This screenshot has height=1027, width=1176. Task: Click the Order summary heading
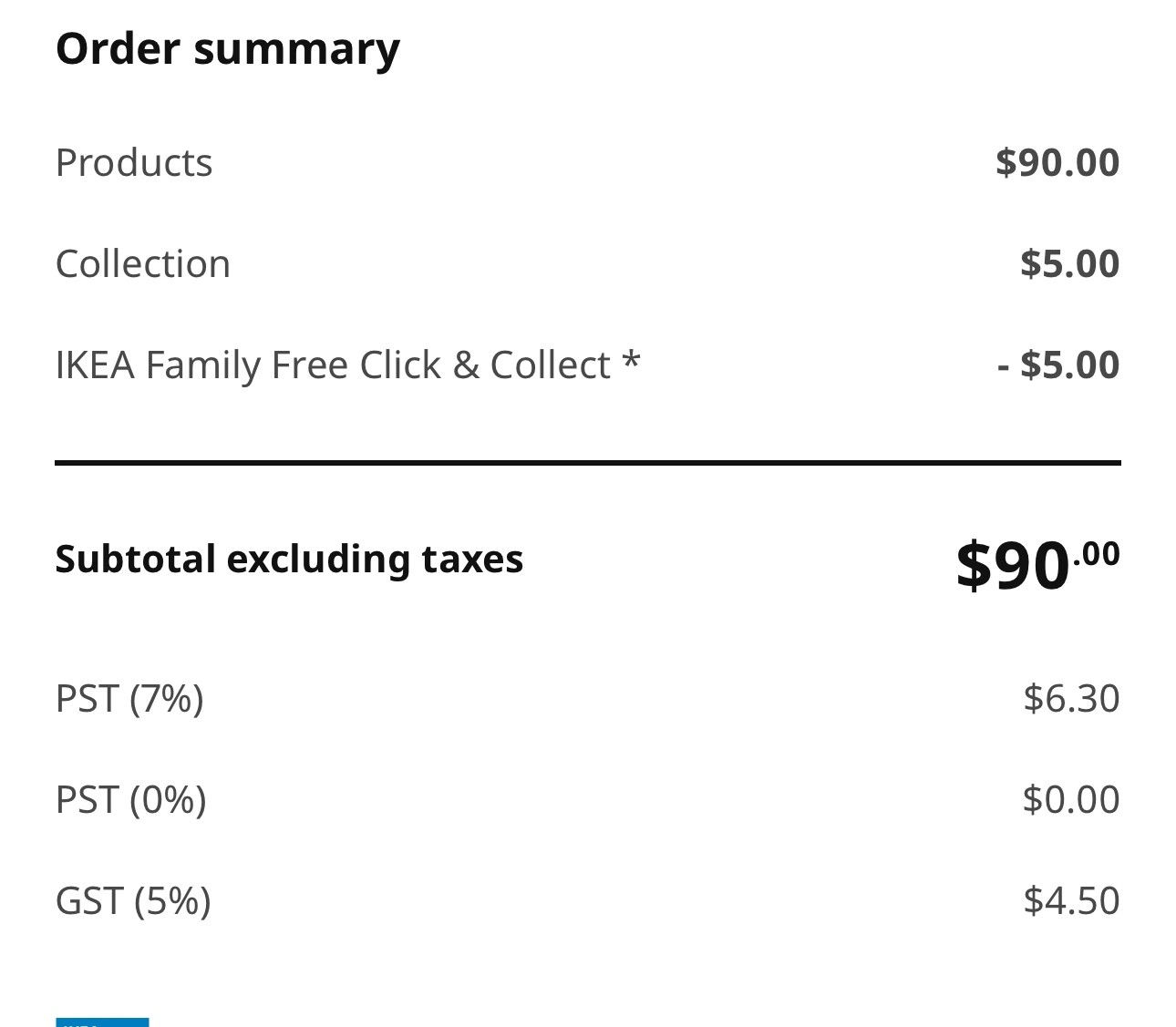point(228,48)
